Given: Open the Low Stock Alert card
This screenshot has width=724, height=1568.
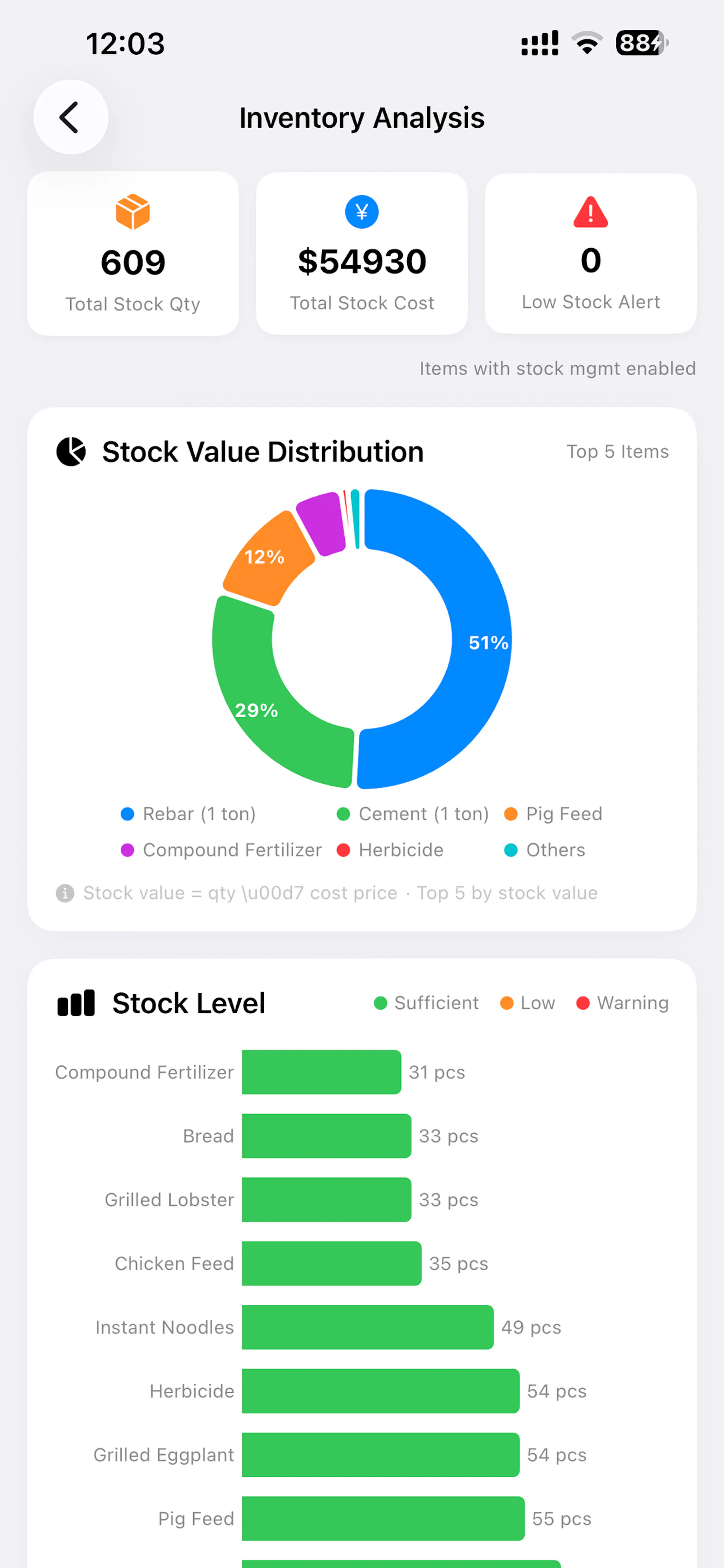Looking at the screenshot, I should [591, 253].
